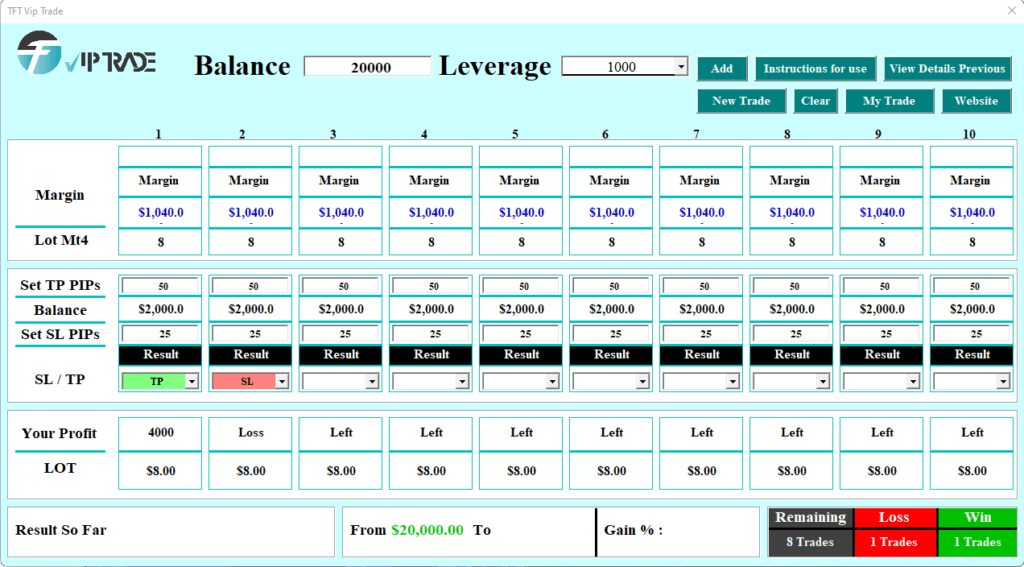Screen dimensions: 1024x567
Task: Open the SL/TP dropdown for trade 2
Action: (x=282, y=381)
